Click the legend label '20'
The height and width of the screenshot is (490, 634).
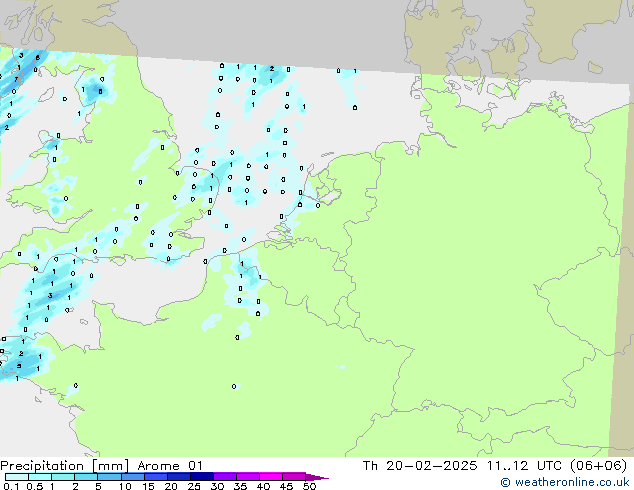click(x=171, y=486)
